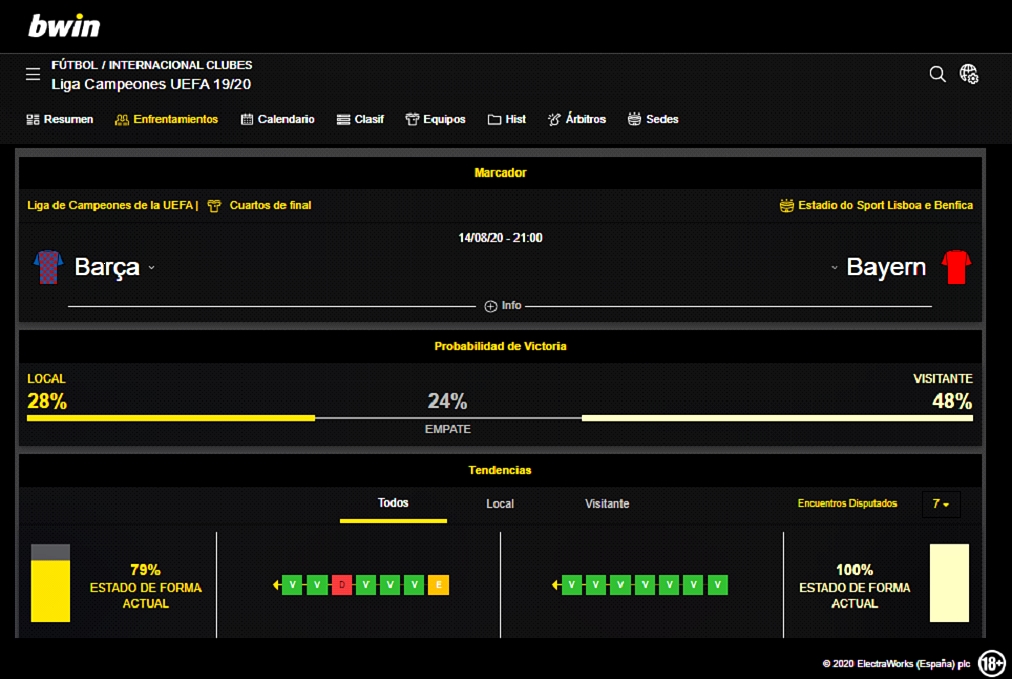Screen dimensions: 1012x679
Task: Open the globe language settings
Action: tap(969, 74)
